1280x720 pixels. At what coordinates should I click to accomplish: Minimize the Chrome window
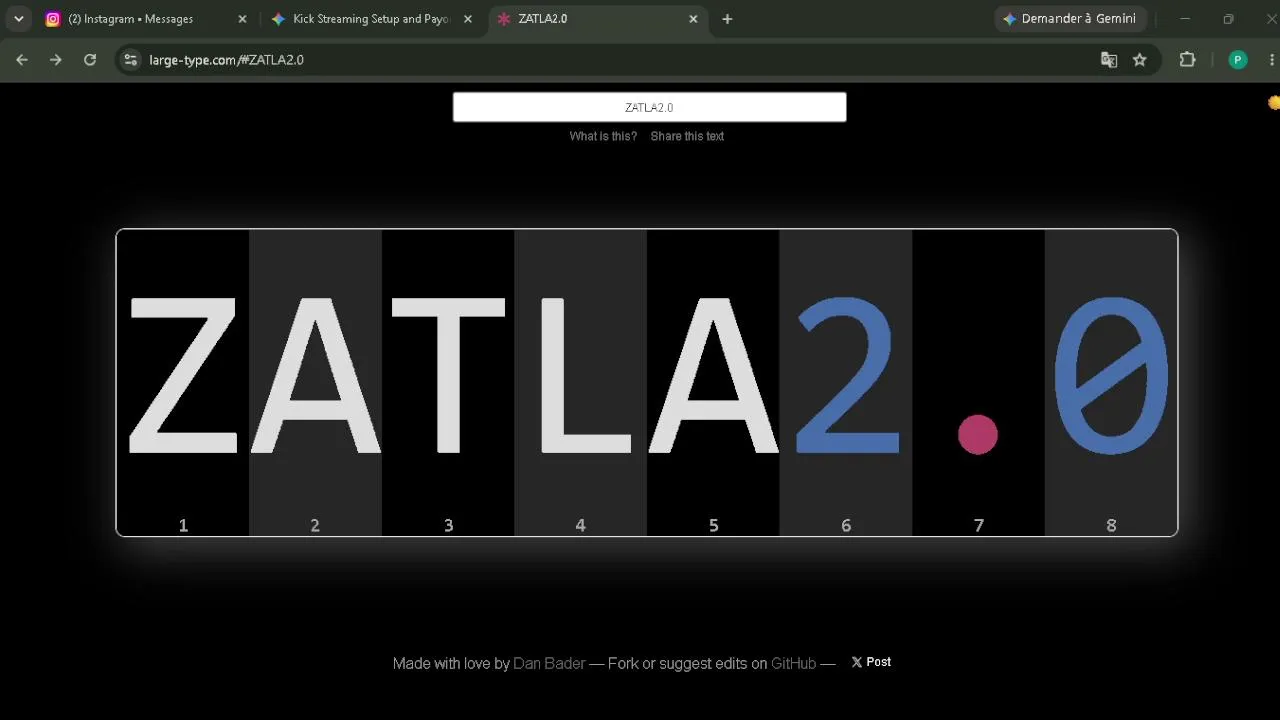[x=1185, y=19]
